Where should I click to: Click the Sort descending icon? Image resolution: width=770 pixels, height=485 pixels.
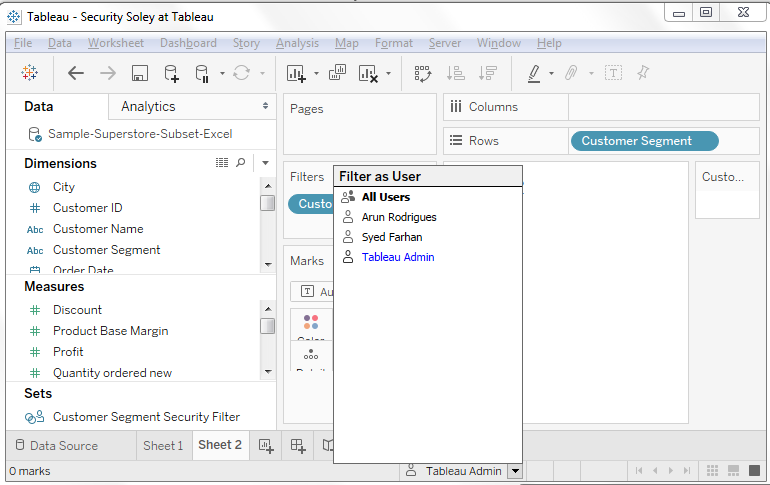click(488, 73)
